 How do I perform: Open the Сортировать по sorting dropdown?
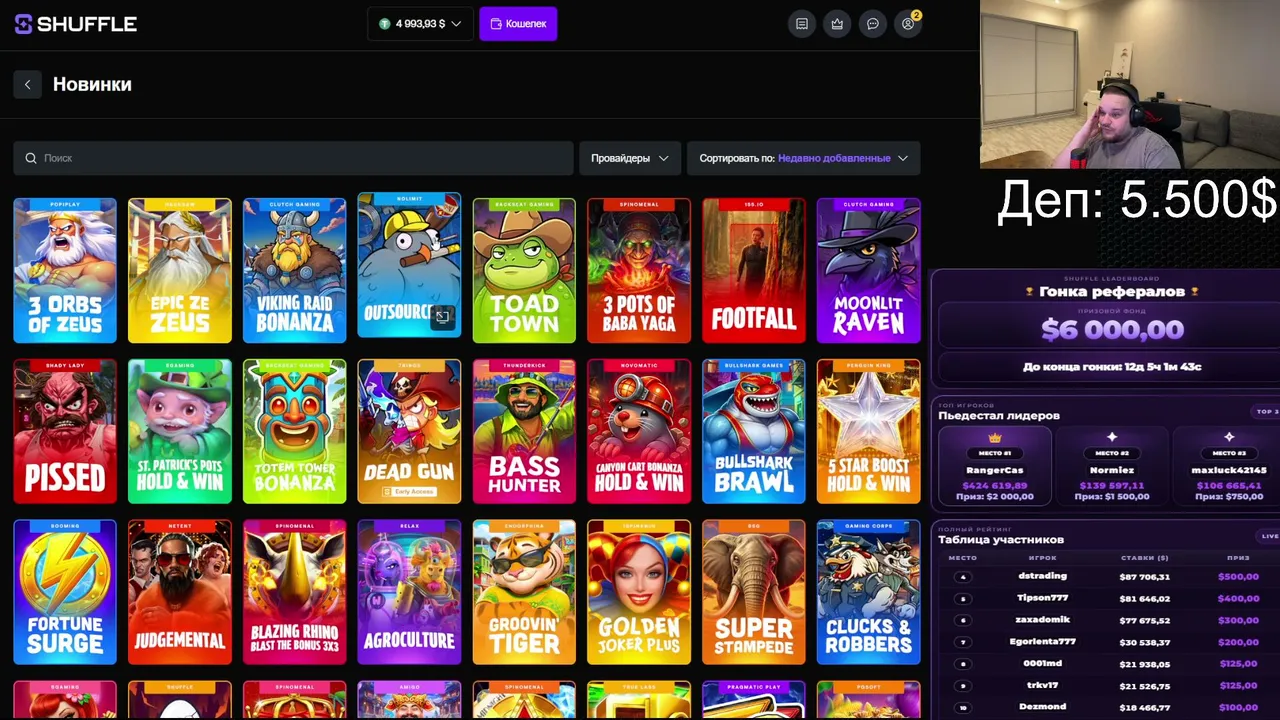(x=804, y=158)
